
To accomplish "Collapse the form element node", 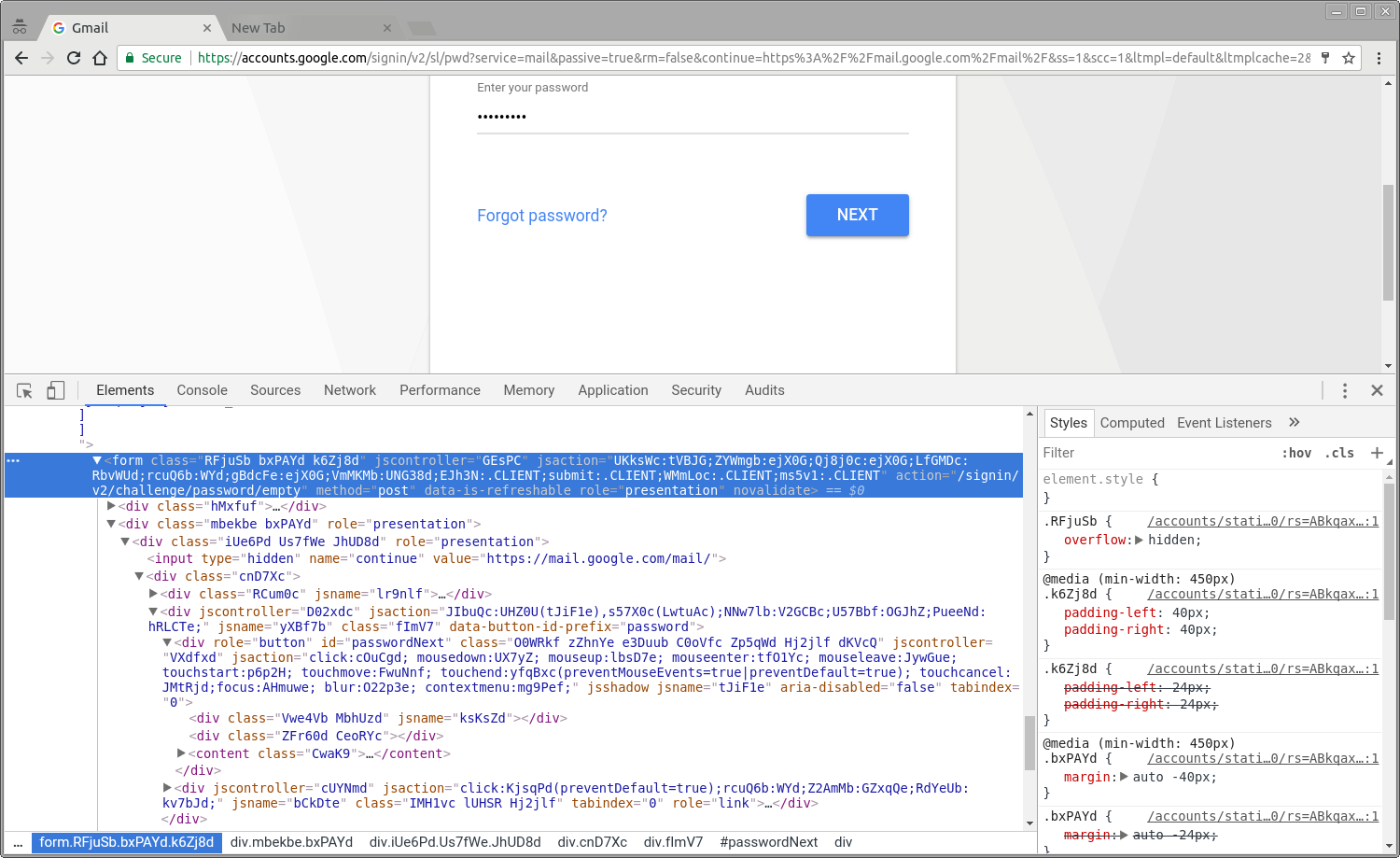I will [x=96, y=459].
